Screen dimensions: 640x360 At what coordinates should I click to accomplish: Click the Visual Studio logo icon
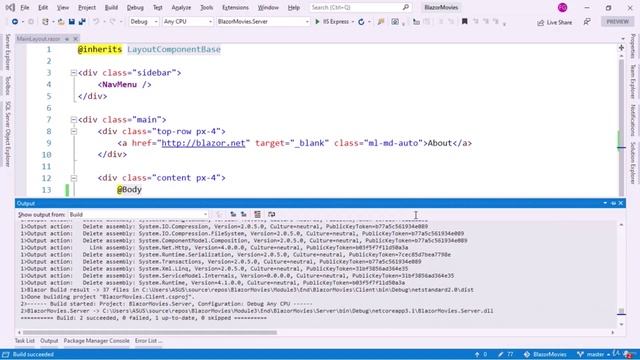pos(10,7)
